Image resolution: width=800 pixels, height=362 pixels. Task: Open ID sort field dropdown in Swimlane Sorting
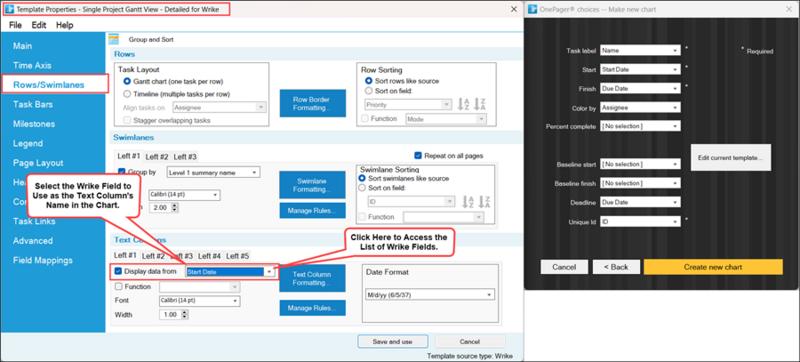click(411, 202)
